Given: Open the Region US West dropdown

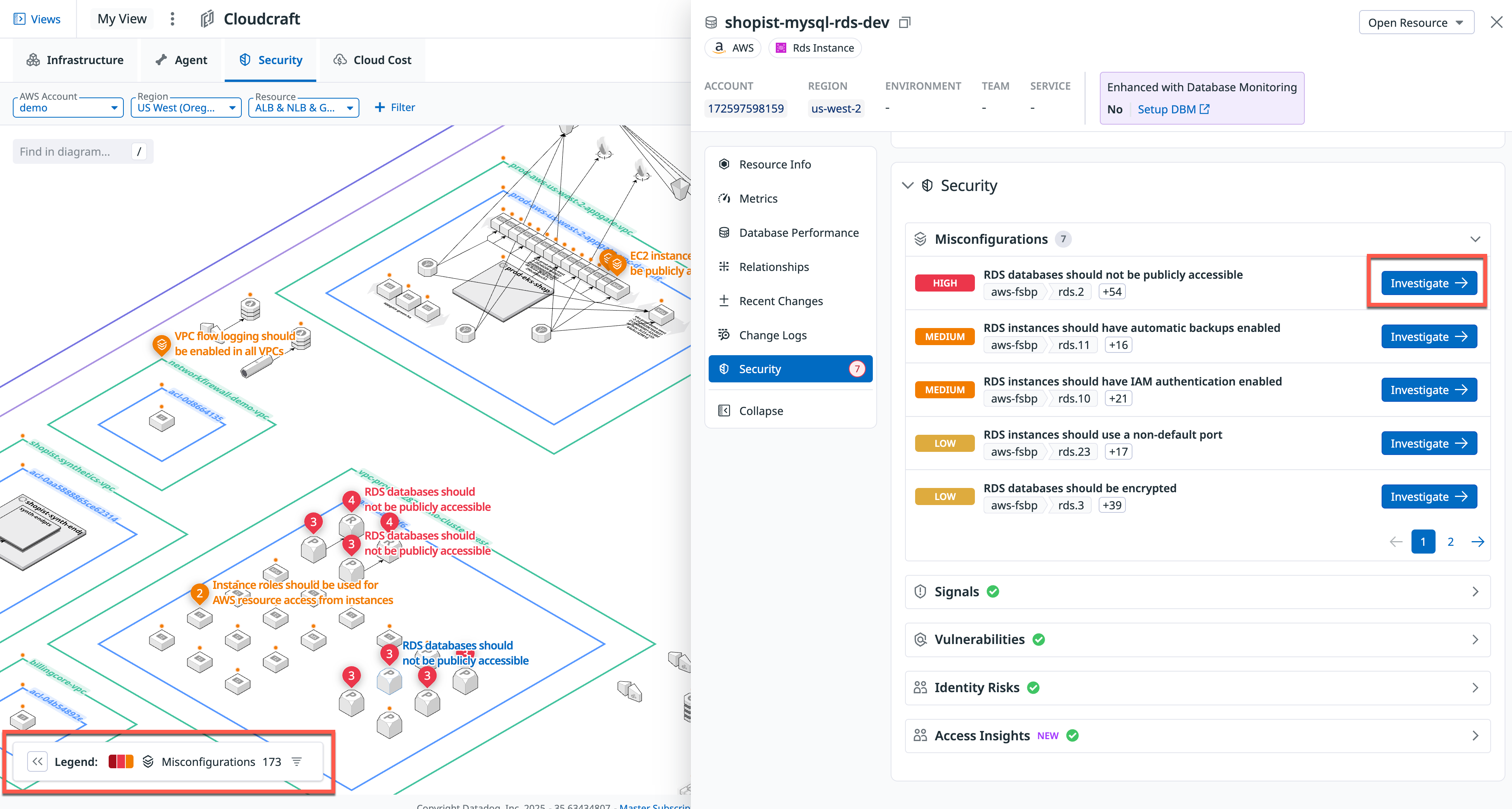Looking at the screenshot, I should (x=186, y=108).
